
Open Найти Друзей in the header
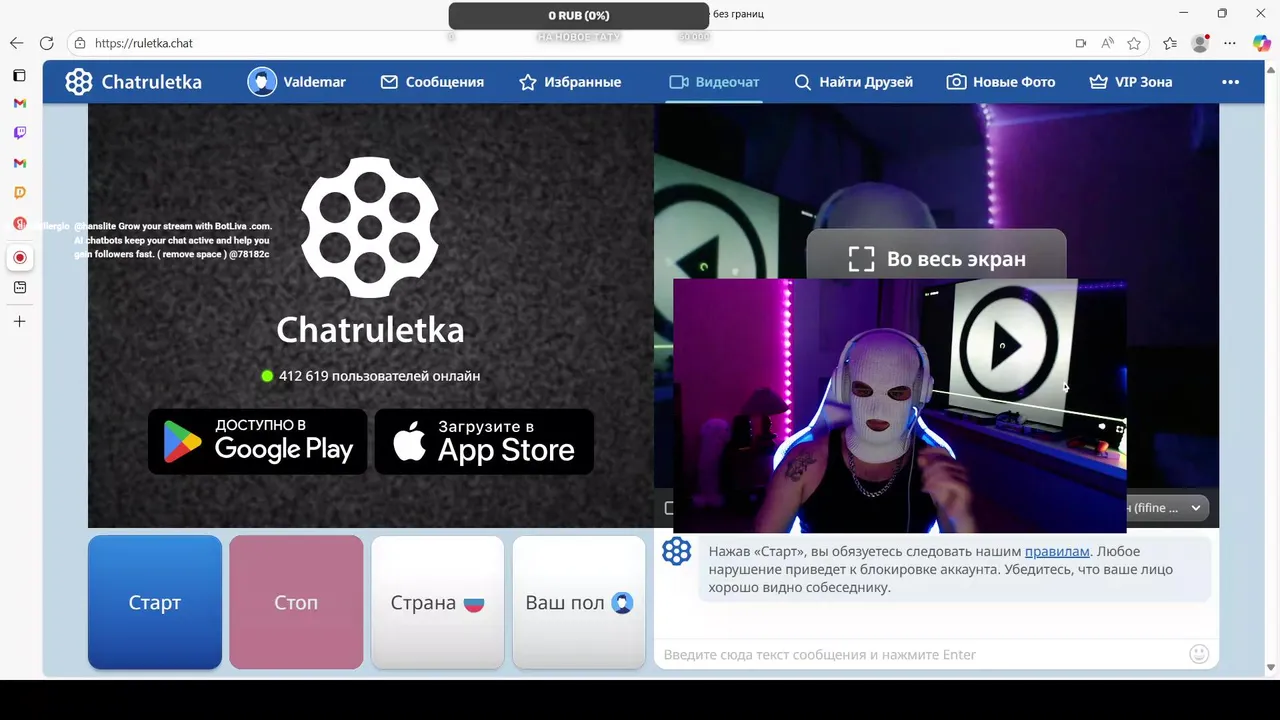(853, 82)
